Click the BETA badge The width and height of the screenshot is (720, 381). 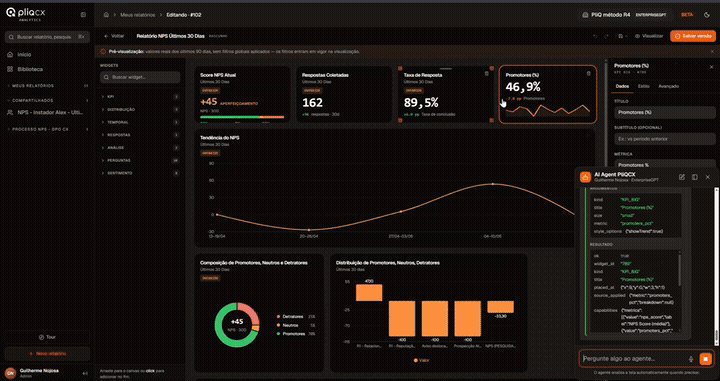tap(687, 15)
